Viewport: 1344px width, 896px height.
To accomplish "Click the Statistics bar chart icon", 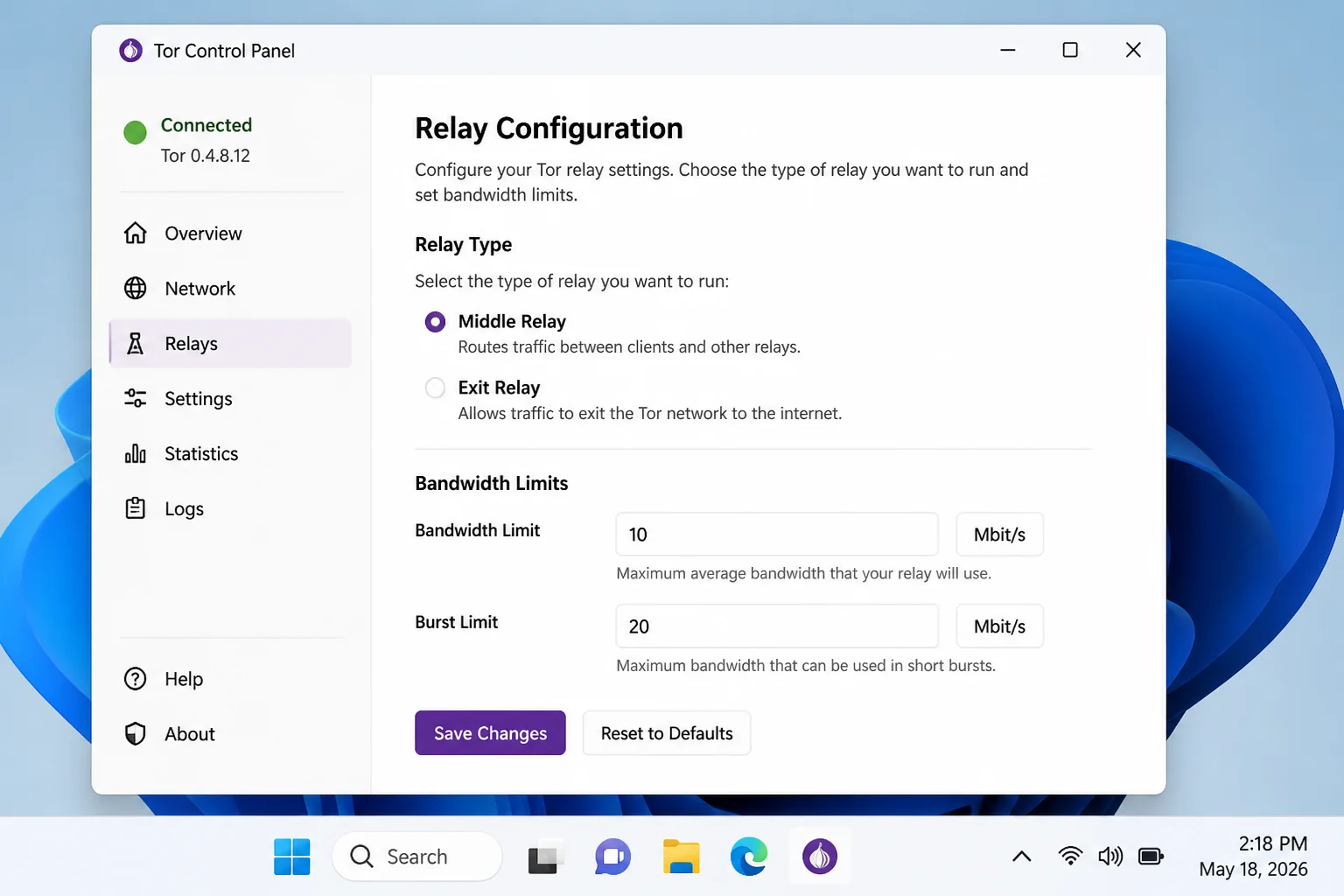I will tap(136, 453).
